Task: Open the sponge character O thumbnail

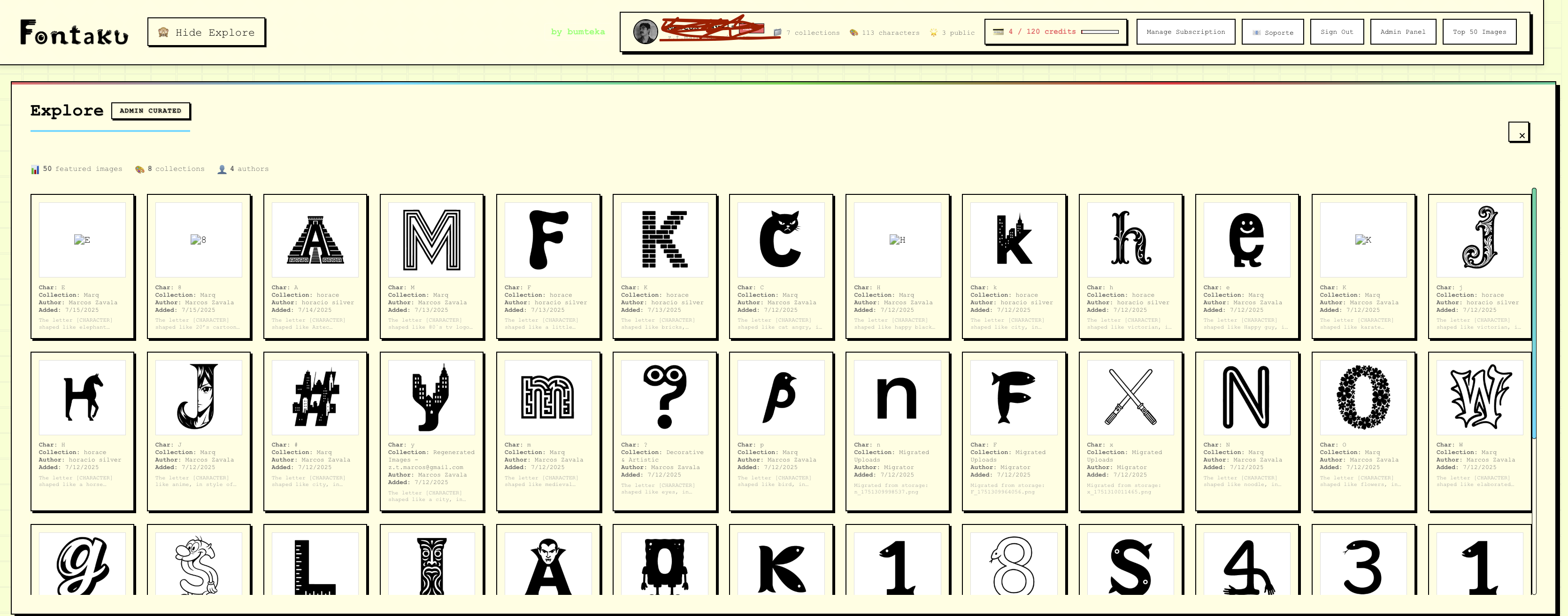Action: click(x=664, y=564)
